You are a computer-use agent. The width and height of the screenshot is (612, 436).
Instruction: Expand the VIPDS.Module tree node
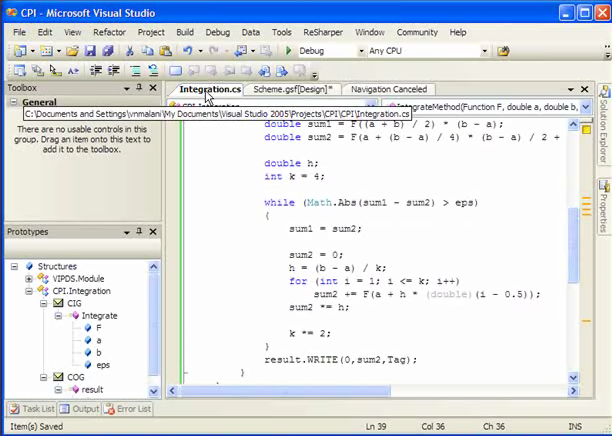[x=31, y=279]
